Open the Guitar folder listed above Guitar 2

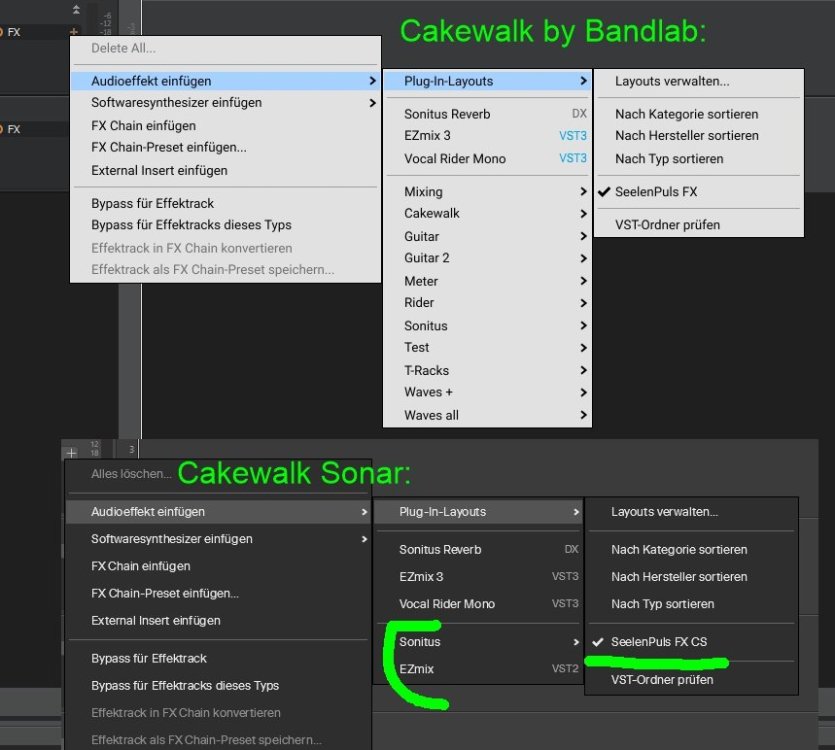(x=487, y=237)
